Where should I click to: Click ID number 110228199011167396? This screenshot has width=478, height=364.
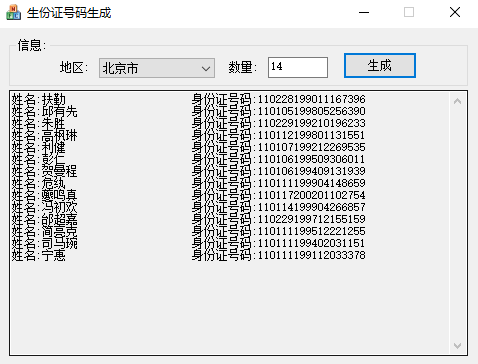311,99
